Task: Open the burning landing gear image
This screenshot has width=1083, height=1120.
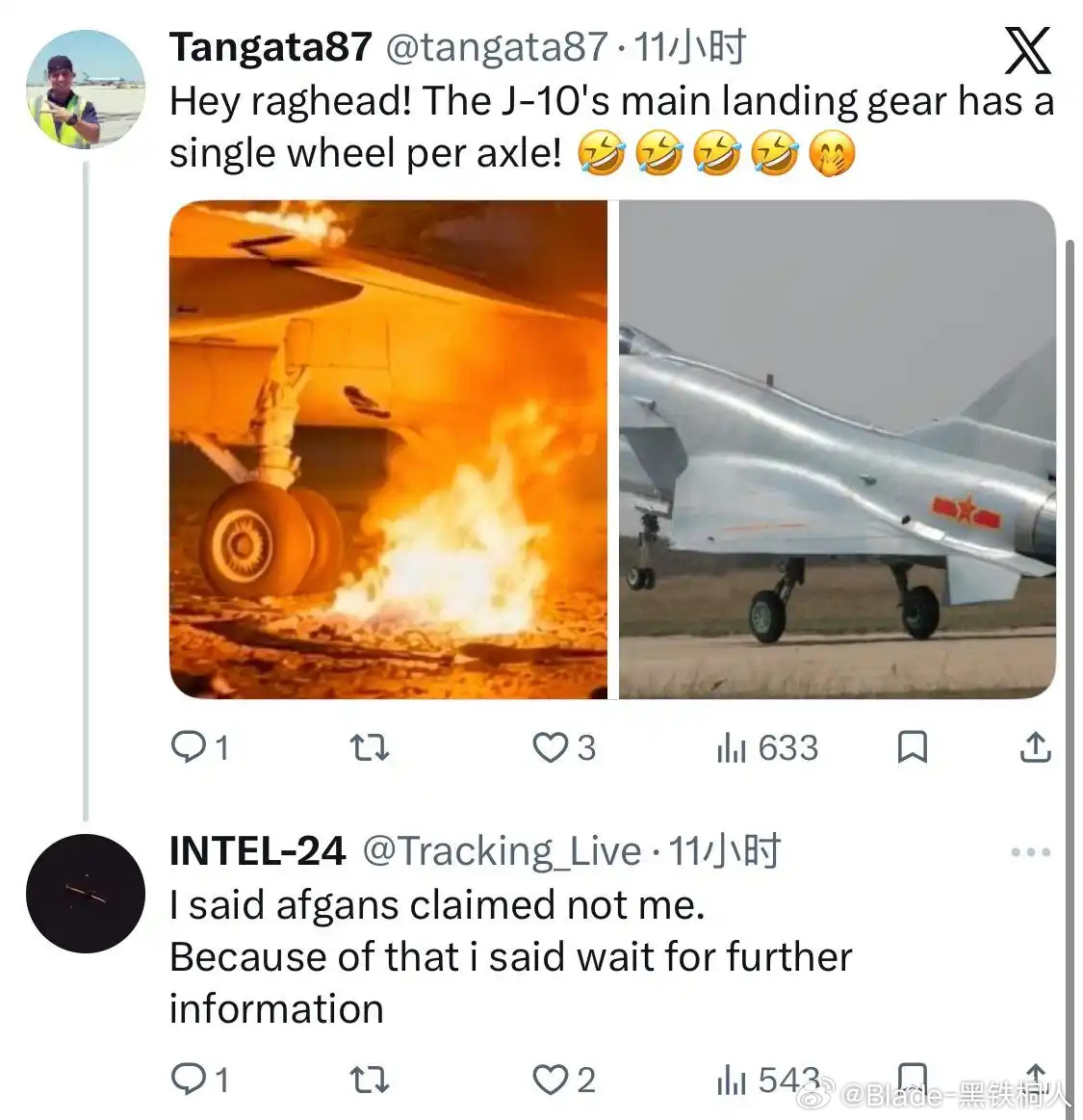Action: [389, 446]
